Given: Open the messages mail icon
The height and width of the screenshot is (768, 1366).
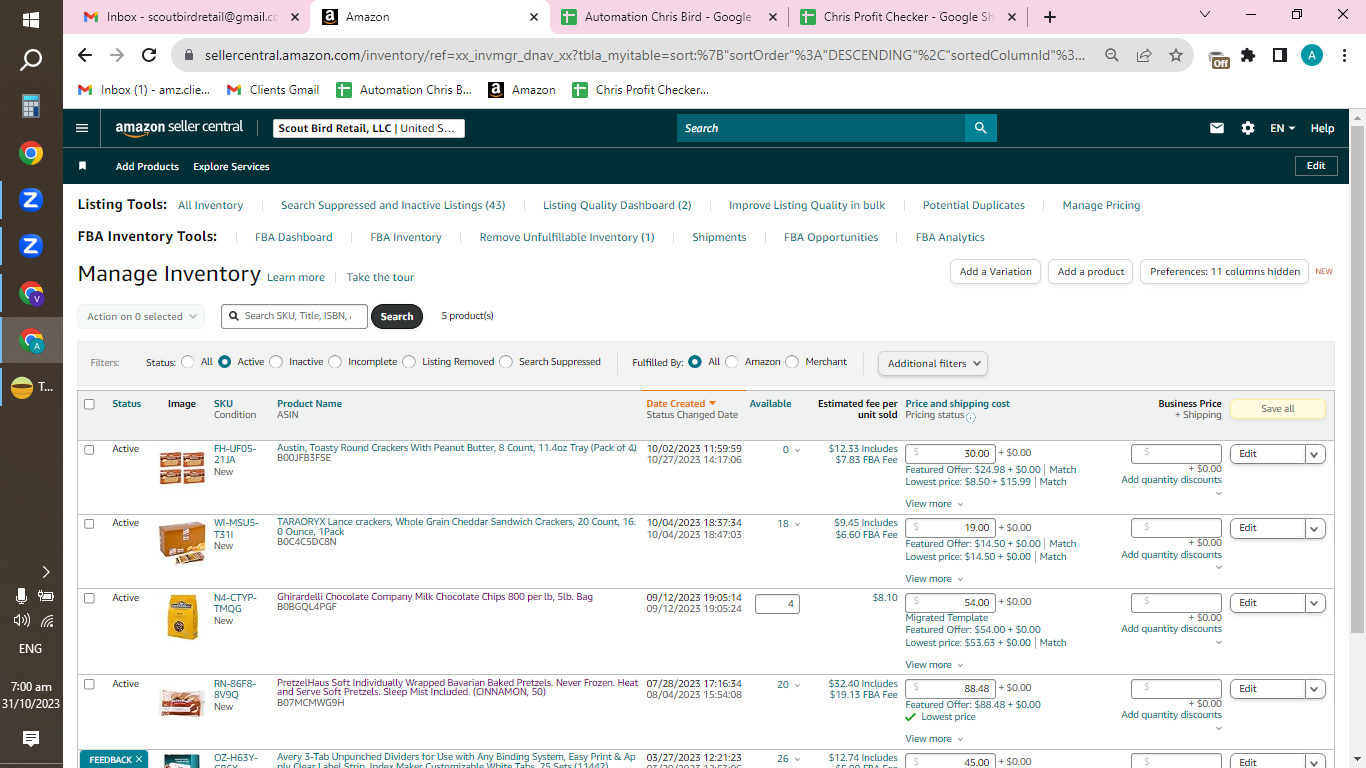Looking at the screenshot, I should [x=1217, y=128].
